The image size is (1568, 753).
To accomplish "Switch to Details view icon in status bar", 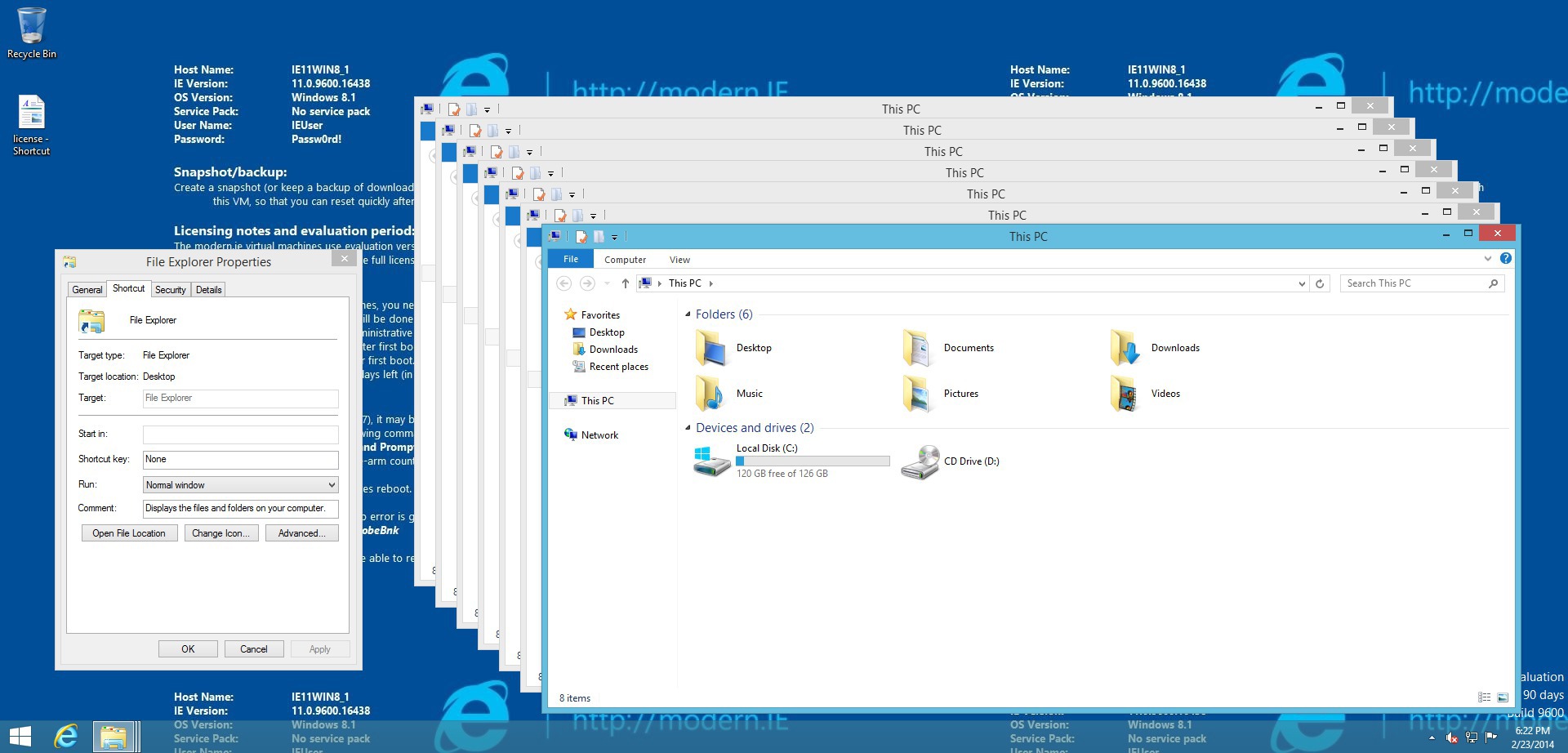I will tap(1485, 697).
